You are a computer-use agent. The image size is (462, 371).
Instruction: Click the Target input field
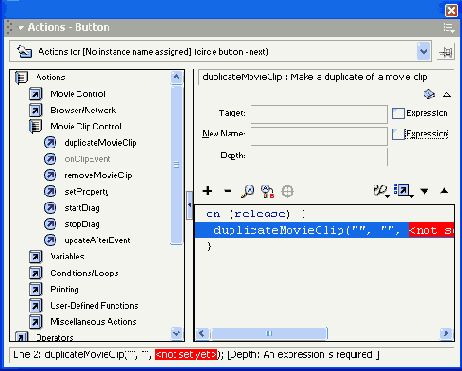pos(319,113)
